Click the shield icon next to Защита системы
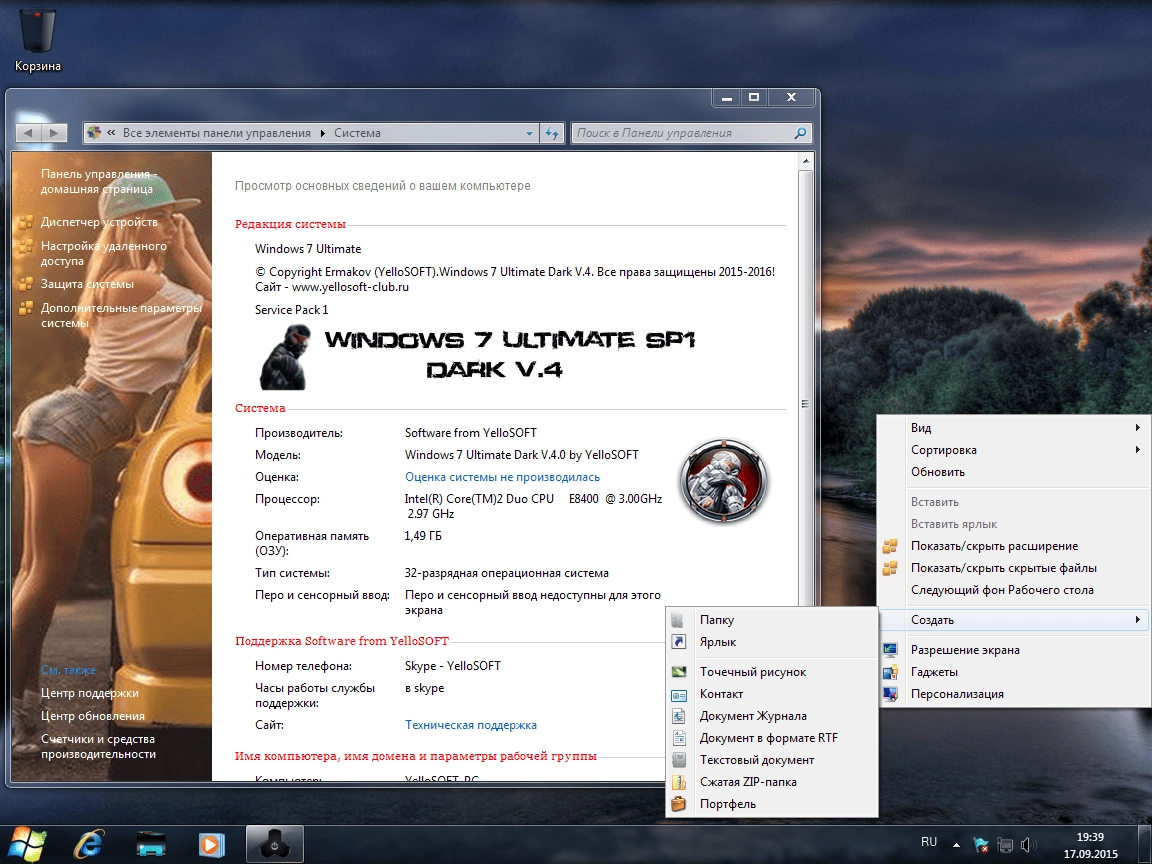1152x864 pixels. point(25,284)
